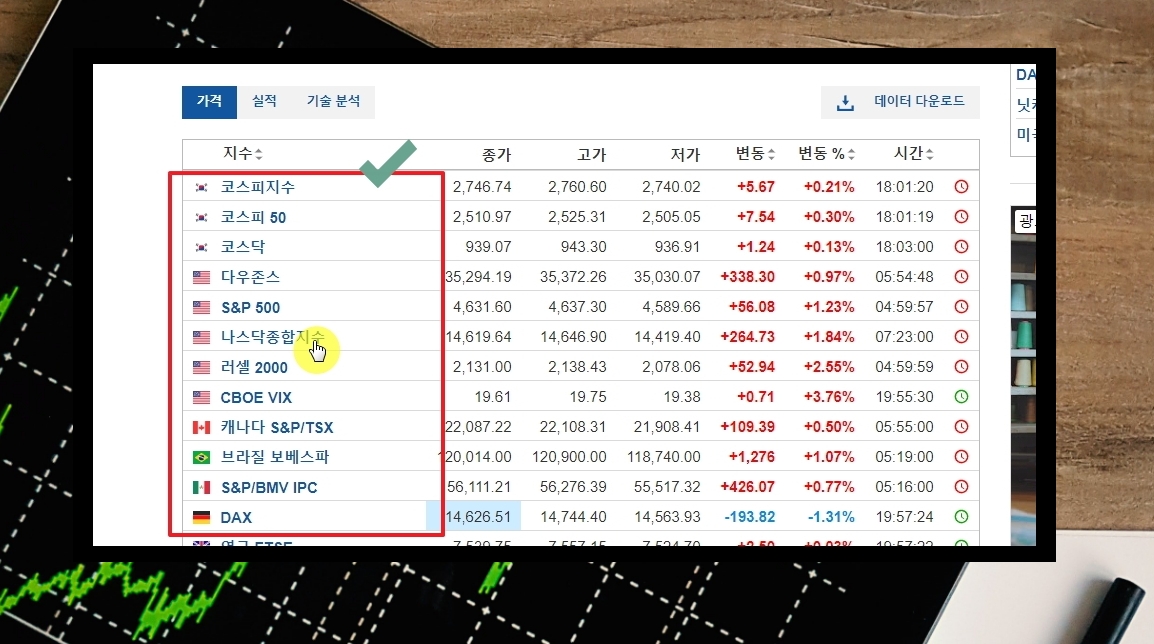1154x644 pixels.
Task: Click the 나스닥종합지수 change value +264.73
Action: point(748,336)
